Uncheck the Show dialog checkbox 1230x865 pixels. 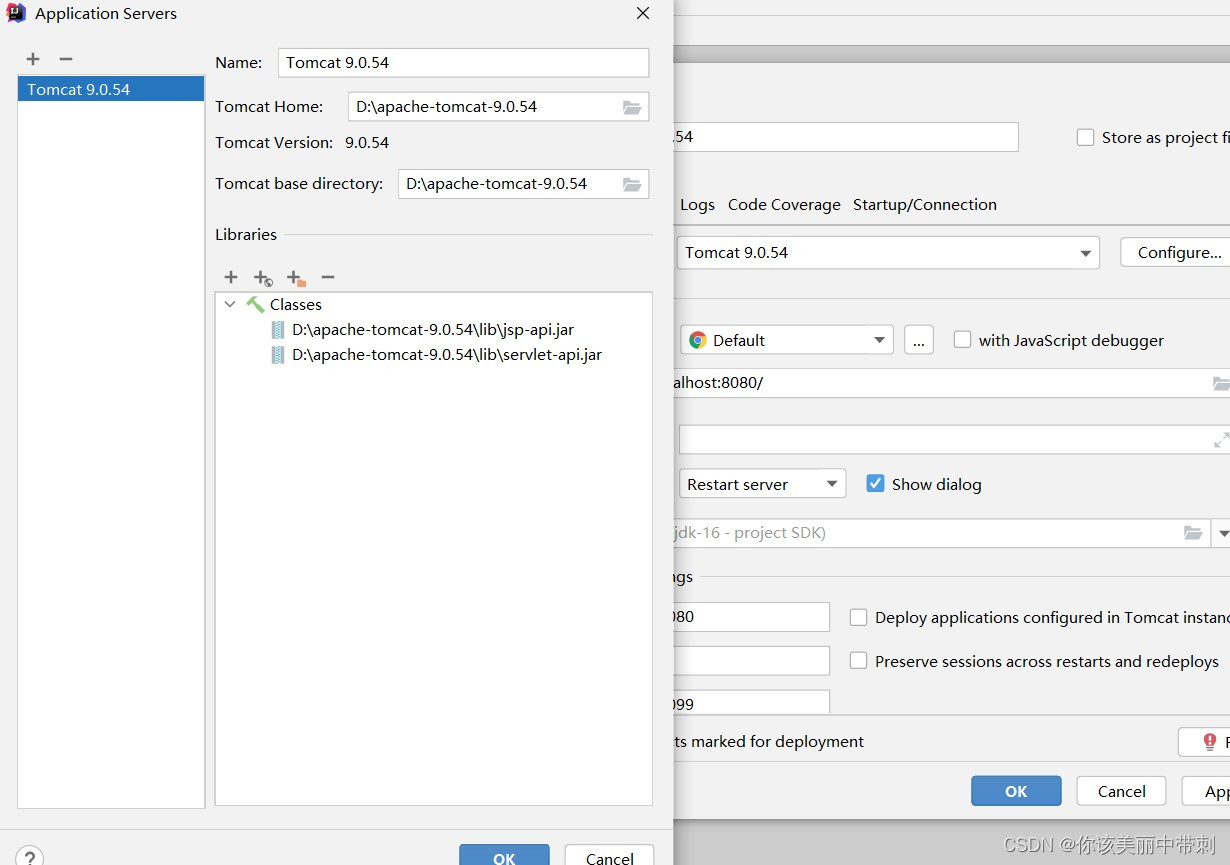tap(875, 484)
